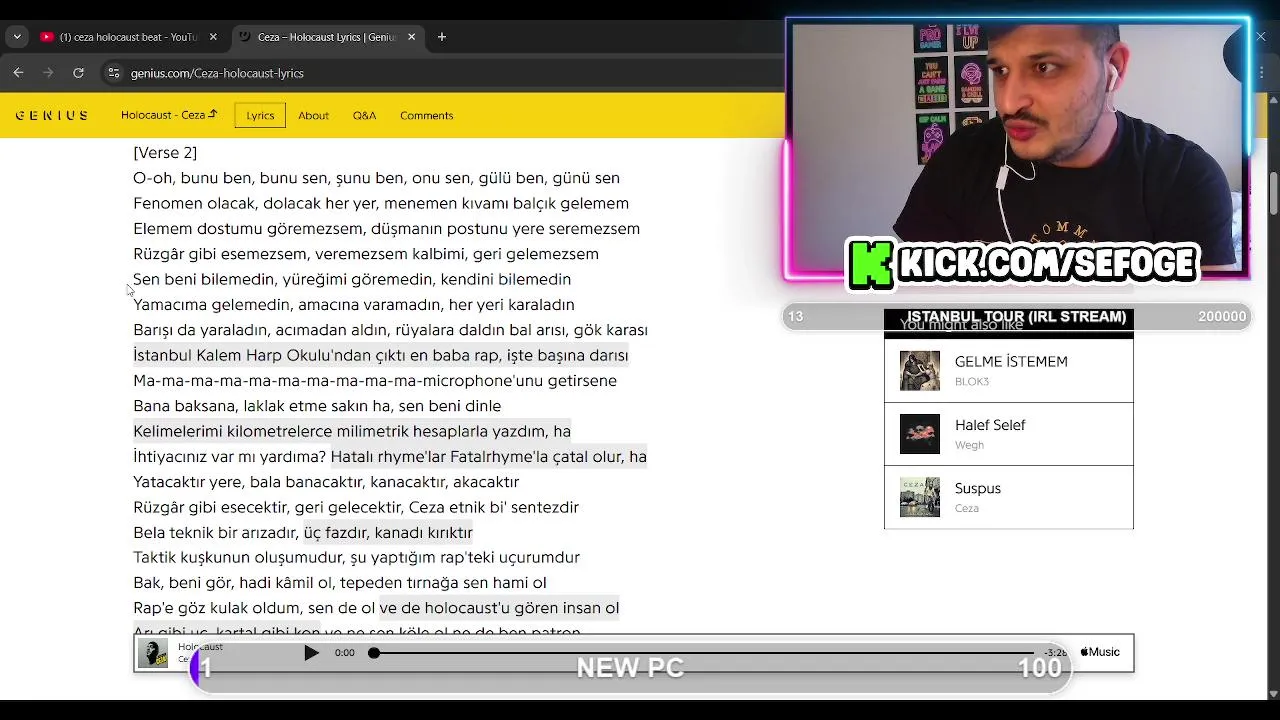Open annotation for Kelimelerimi kilometrelerce line

[352, 431]
